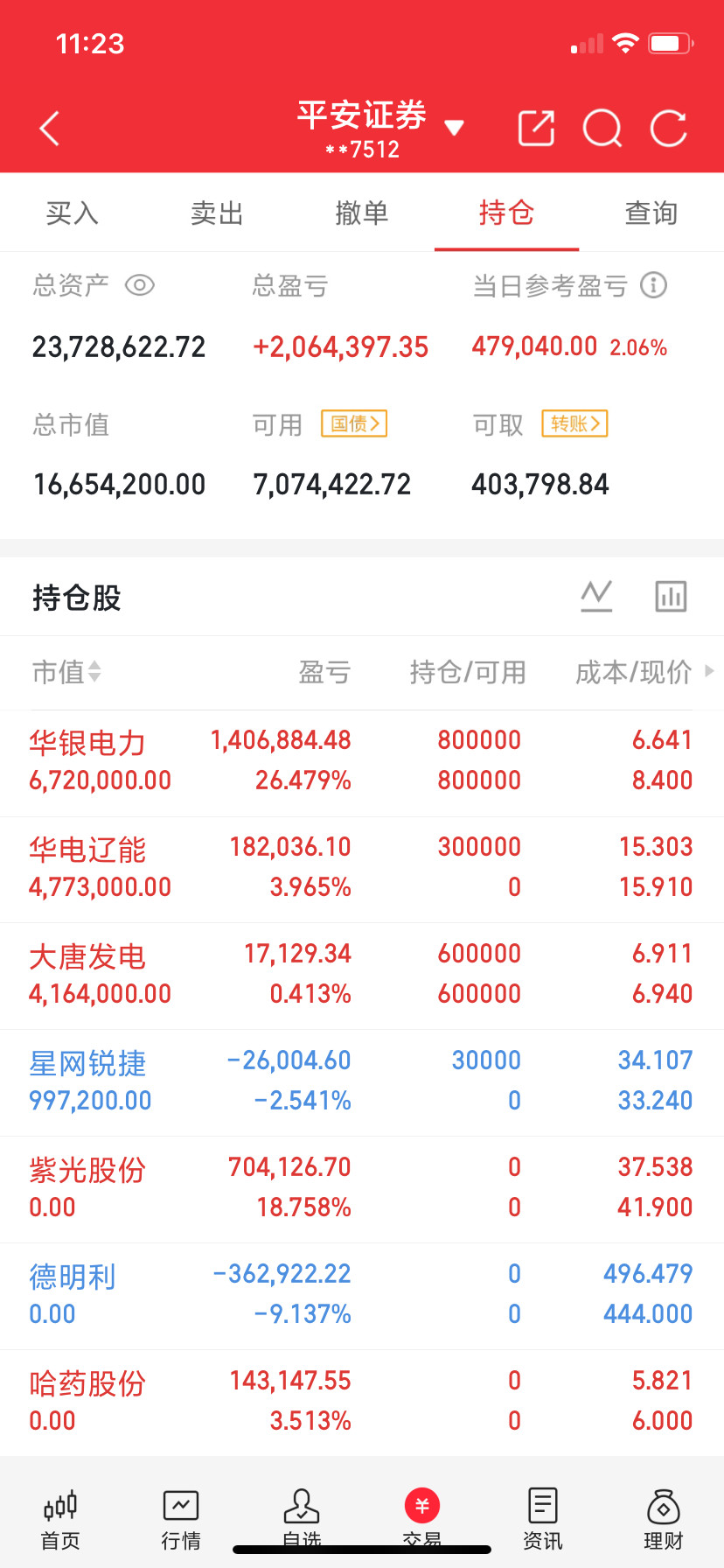Open 自选 in bottom navigation
This screenshot has height=1568, width=724.
[302, 1520]
